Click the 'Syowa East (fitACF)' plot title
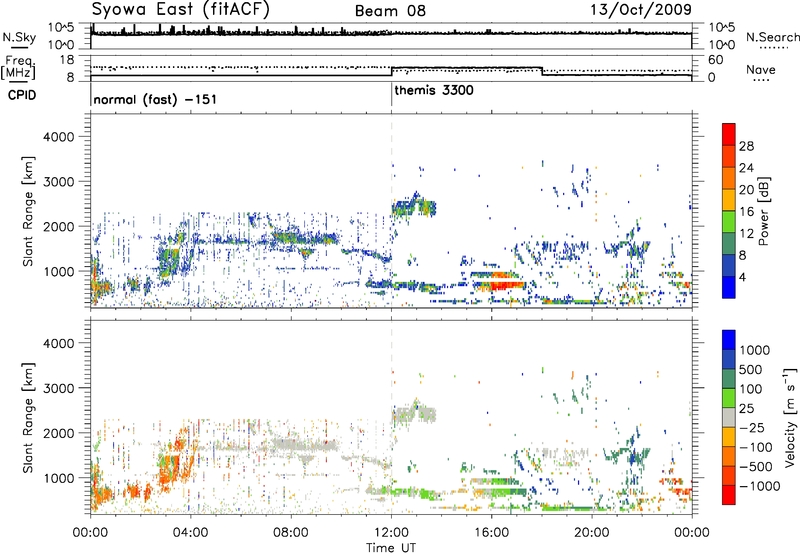 (x=181, y=9)
